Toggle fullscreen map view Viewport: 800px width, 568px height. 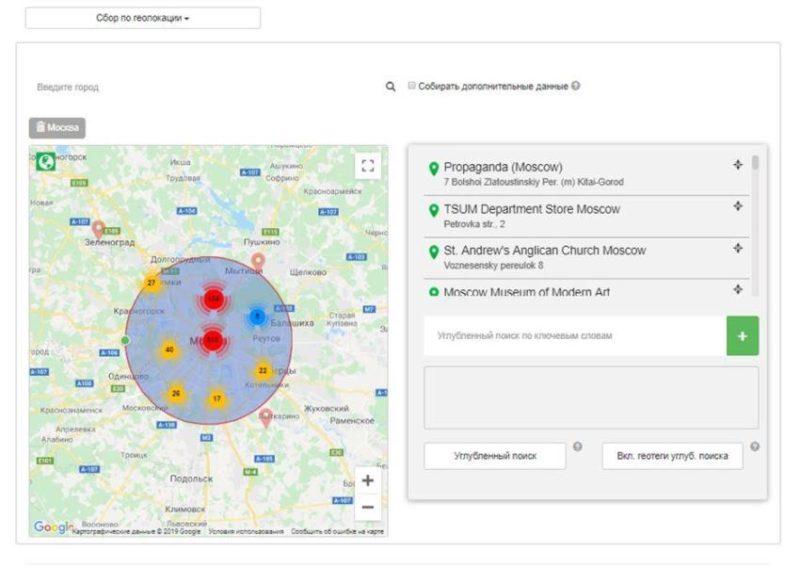pos(368,166)
